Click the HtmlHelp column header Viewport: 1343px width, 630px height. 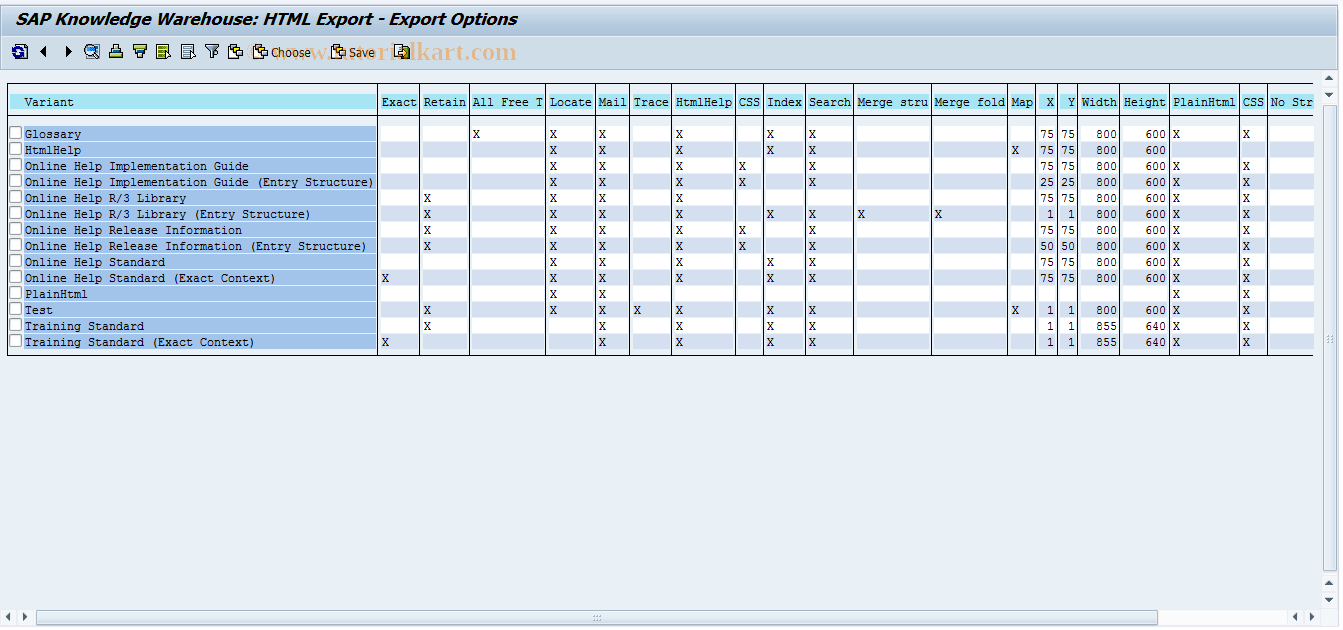(704, 102)
